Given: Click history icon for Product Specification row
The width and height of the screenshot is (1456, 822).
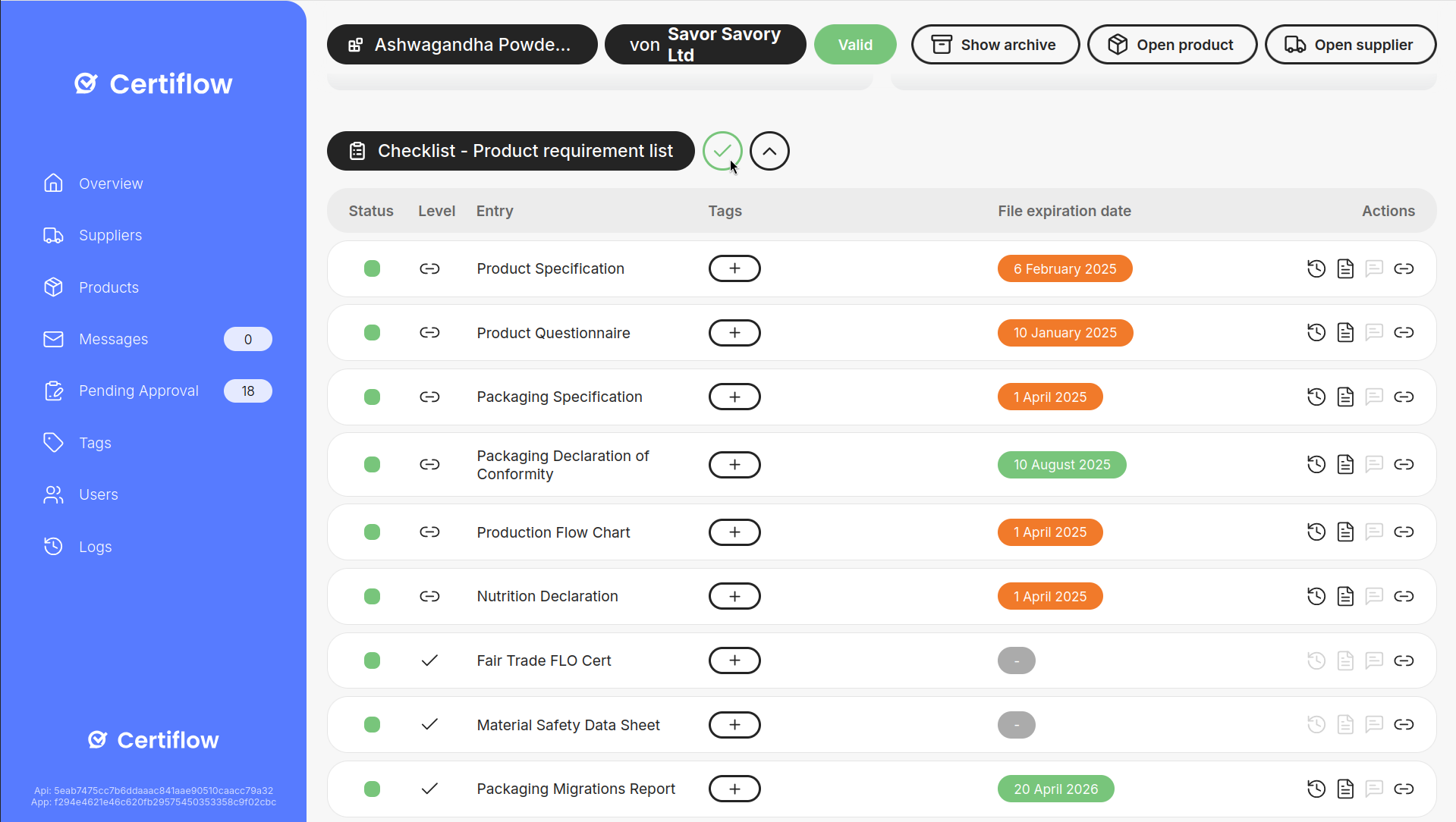Looking at the screenshot, I should point(1316,268).
